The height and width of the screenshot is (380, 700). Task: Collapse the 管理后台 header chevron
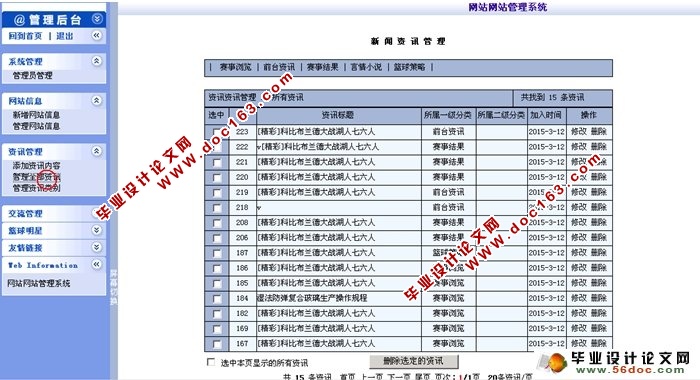click(x=97, y=19)
